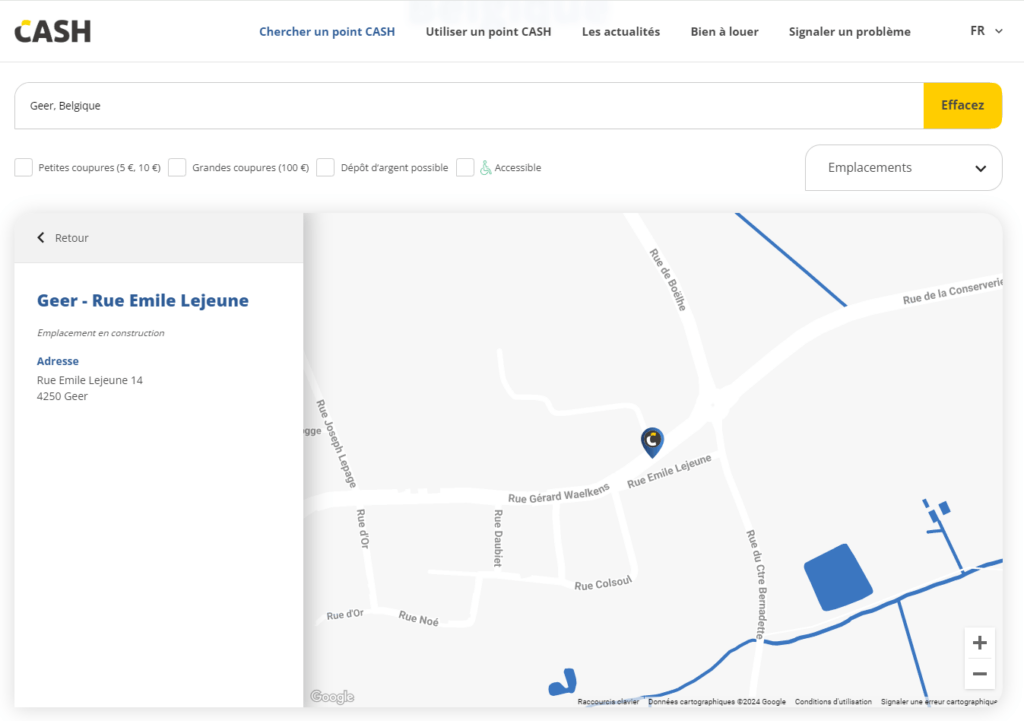The image size is (1024, 721).
Task: Click the Google logo on map
Action: 332,697
